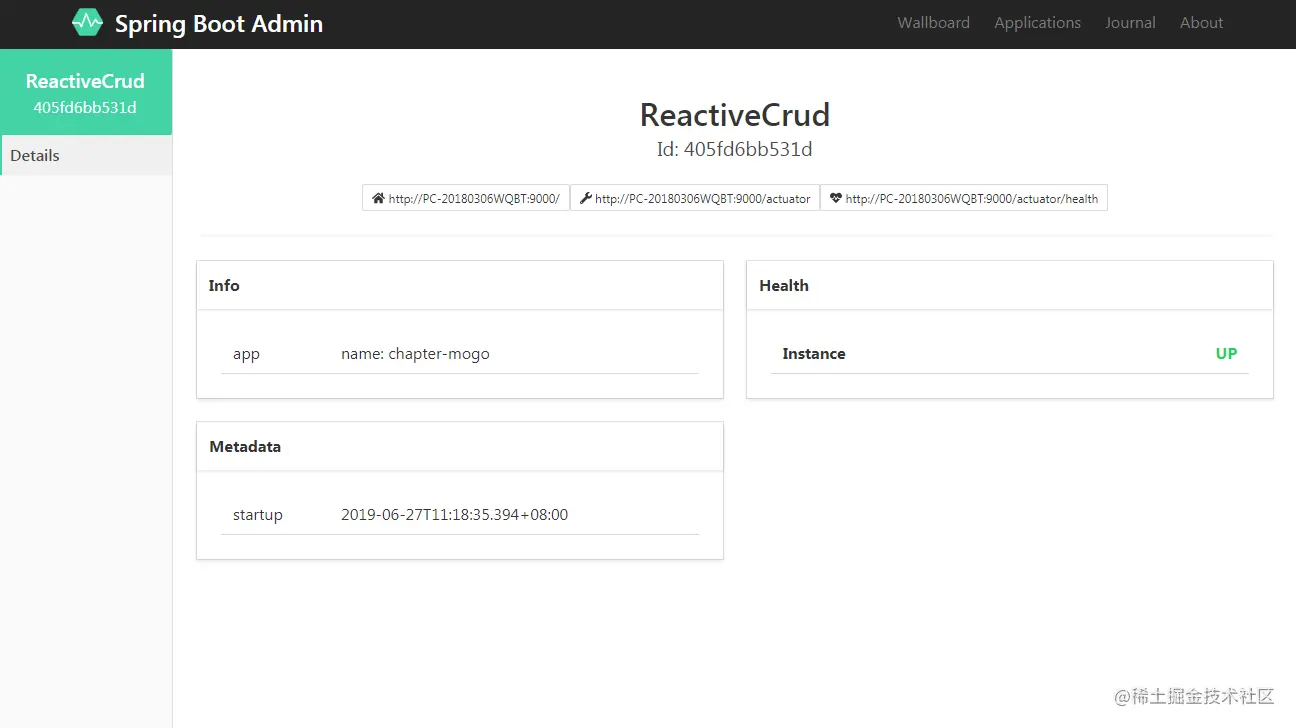The height and width of the screenshot is (728, 1296).
Task: Click the startup timestamp 2019-06-27T11:18:35.394+08:00
Action: [x=454, y=515]
